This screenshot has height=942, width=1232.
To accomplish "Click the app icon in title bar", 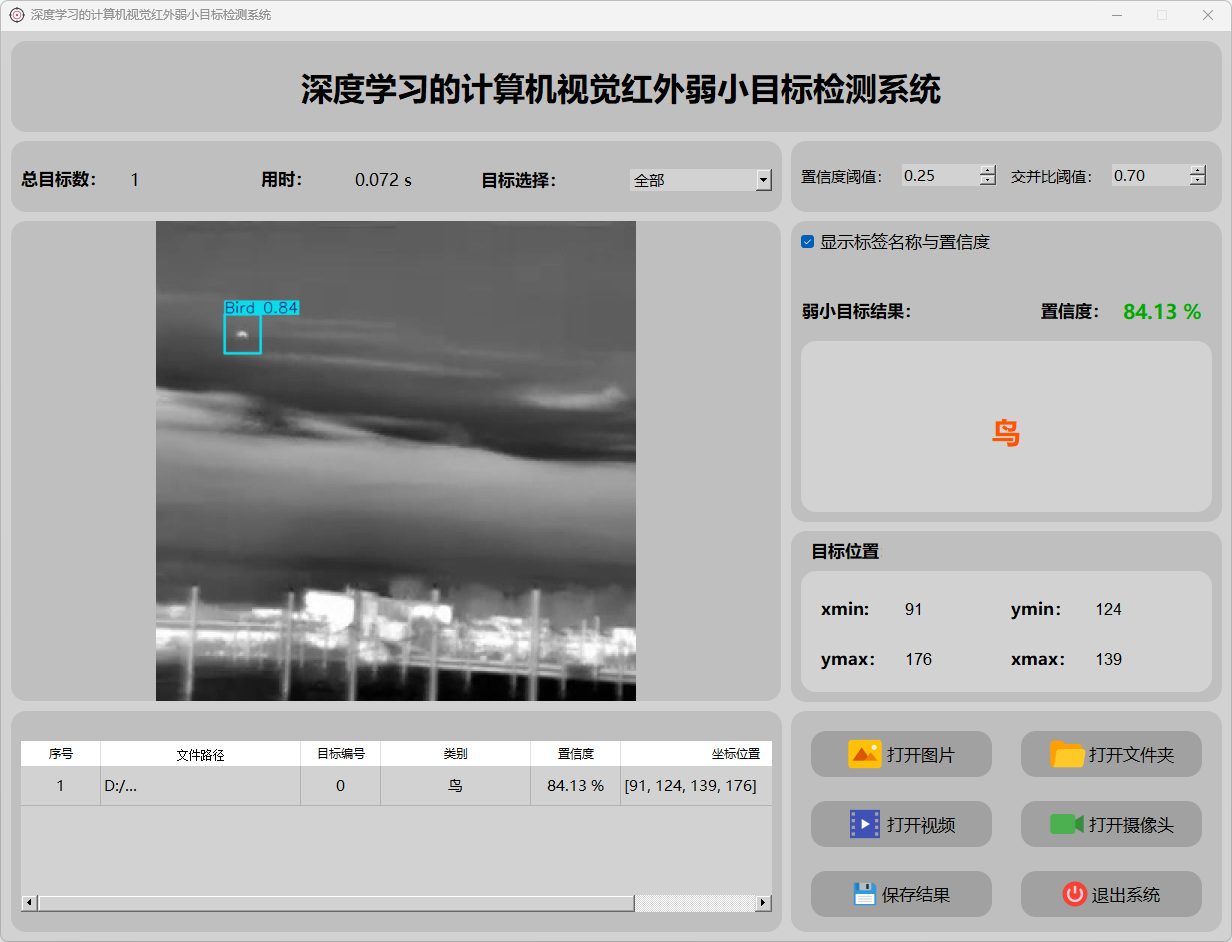I will point(16,15).
